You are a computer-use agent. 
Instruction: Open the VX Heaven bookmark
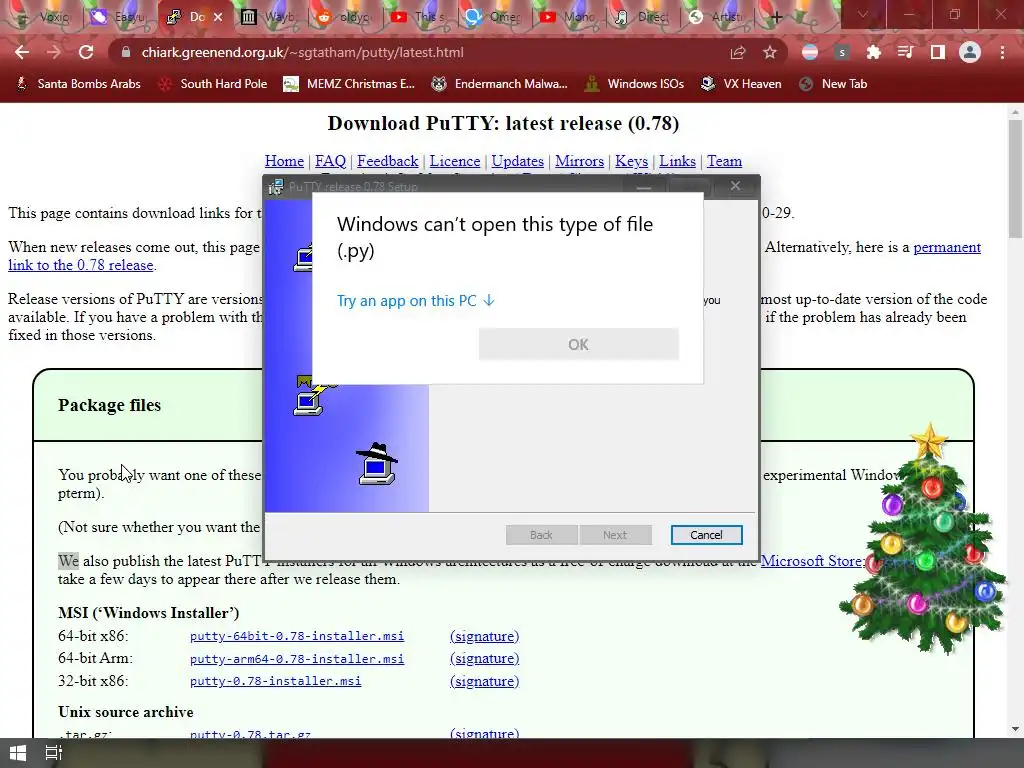tap(741, 84)
